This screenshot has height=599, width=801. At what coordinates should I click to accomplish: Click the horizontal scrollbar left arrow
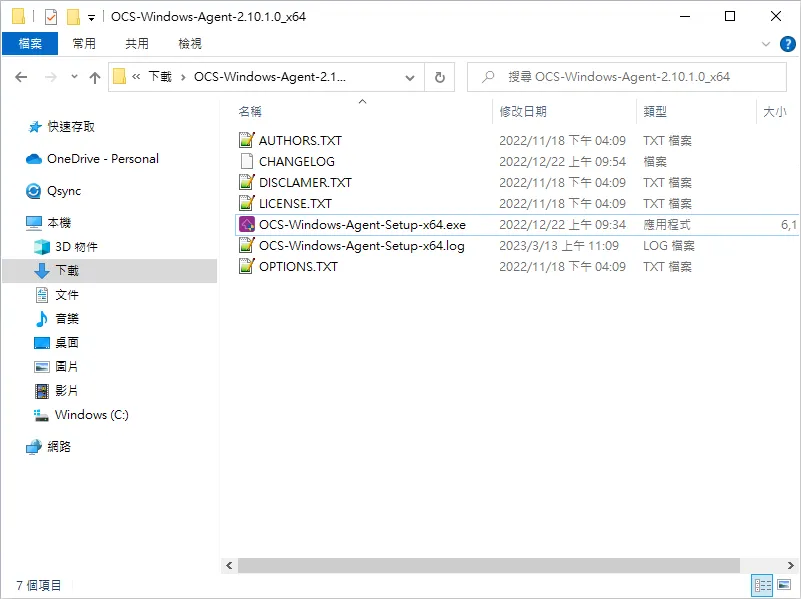pyautogui.click(x=229, y=565)
